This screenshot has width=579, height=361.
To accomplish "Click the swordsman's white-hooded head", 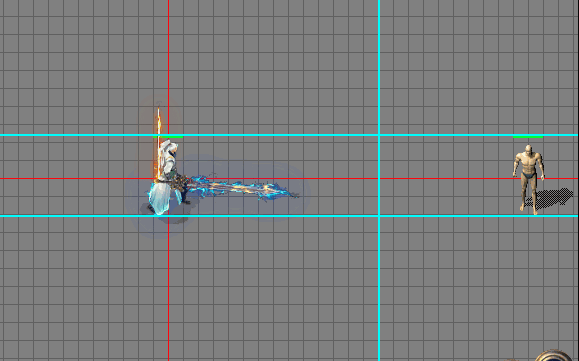I will [169, 147].
